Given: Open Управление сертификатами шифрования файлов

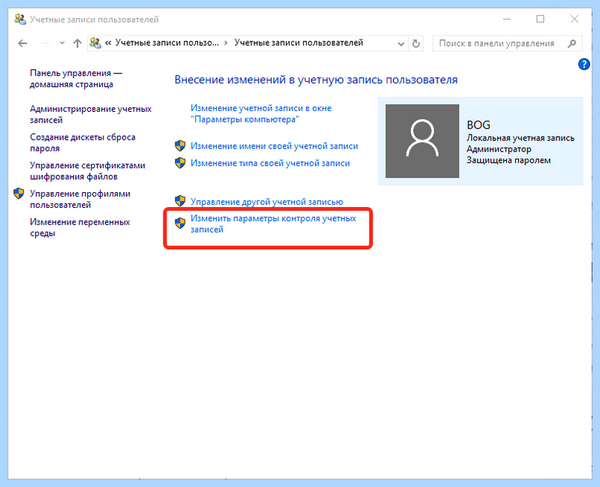Looking at the screenshot, I should pyautogui.click(x=88, y=171).
